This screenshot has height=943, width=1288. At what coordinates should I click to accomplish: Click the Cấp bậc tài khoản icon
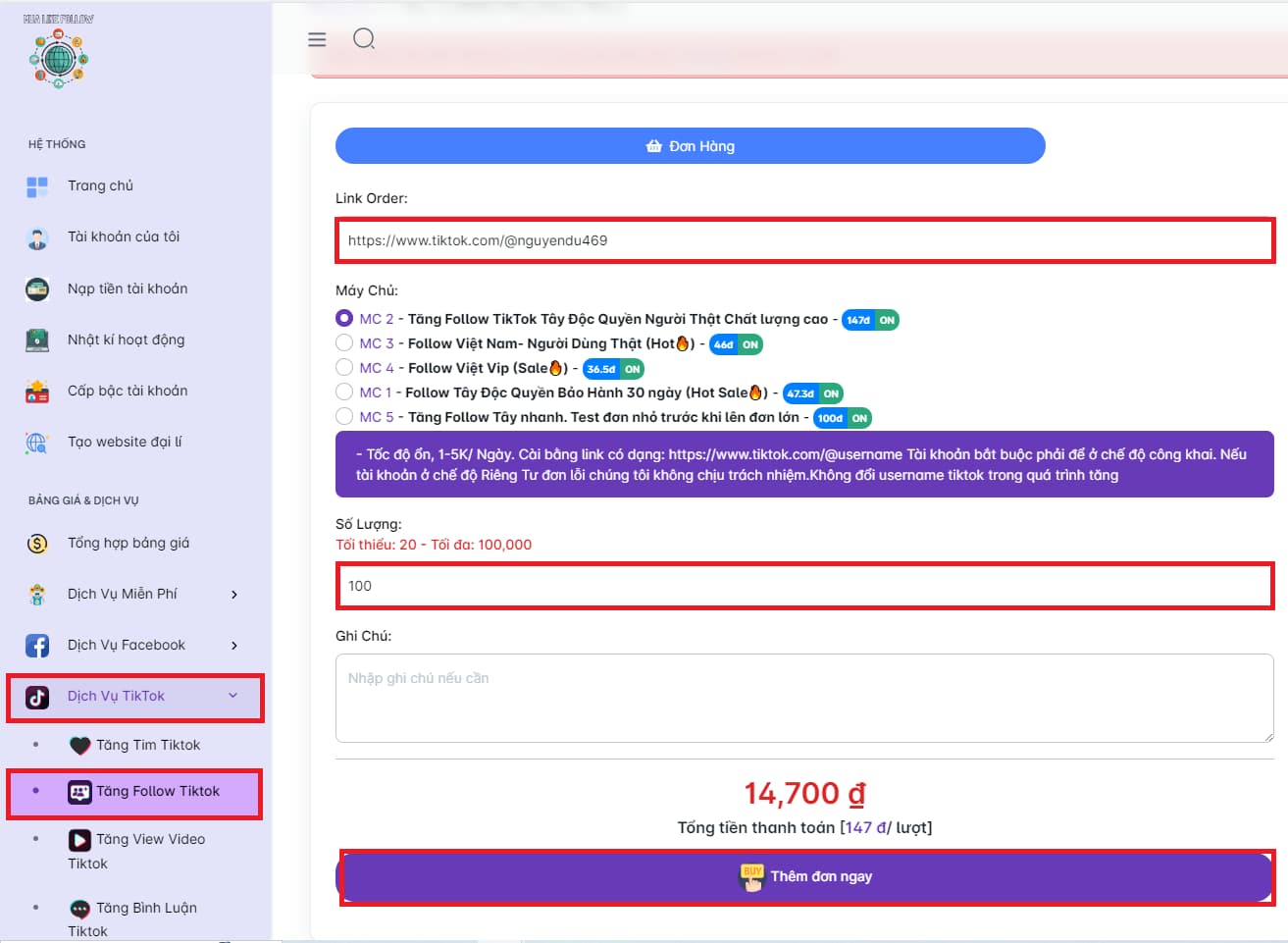37,391
